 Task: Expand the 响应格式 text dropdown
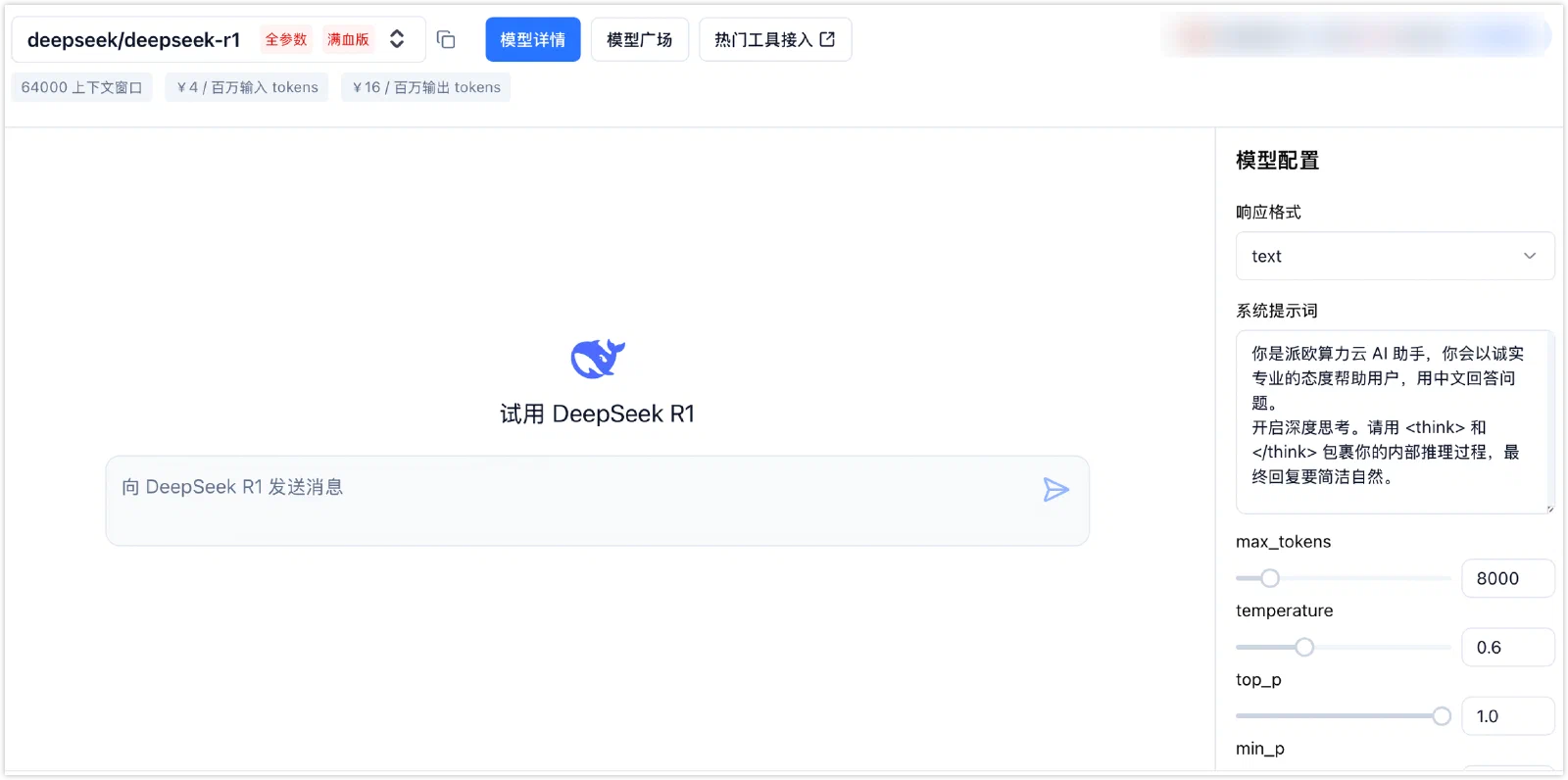click(1395, 256)
